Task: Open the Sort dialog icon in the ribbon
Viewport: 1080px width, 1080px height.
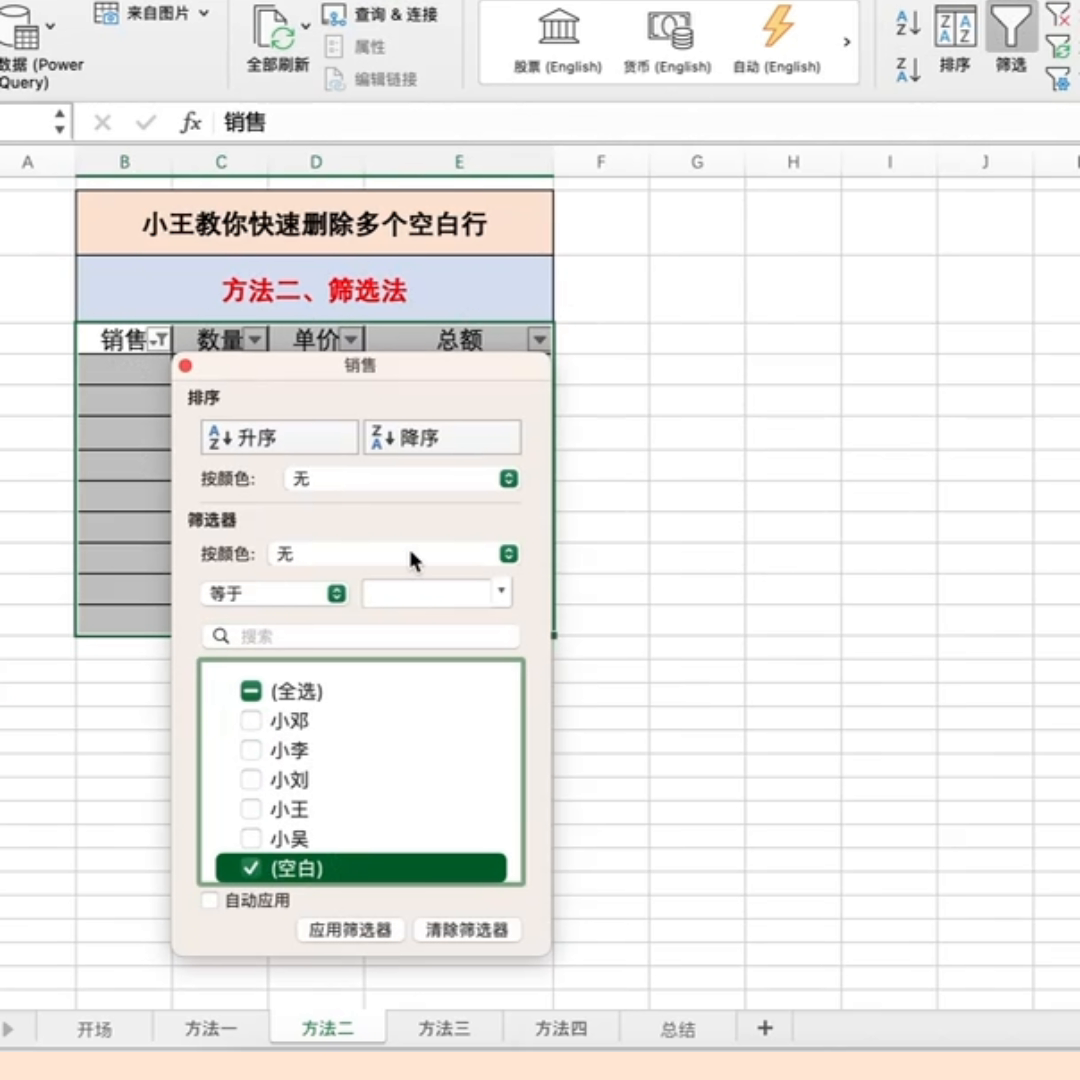Action: click(955, 26)
